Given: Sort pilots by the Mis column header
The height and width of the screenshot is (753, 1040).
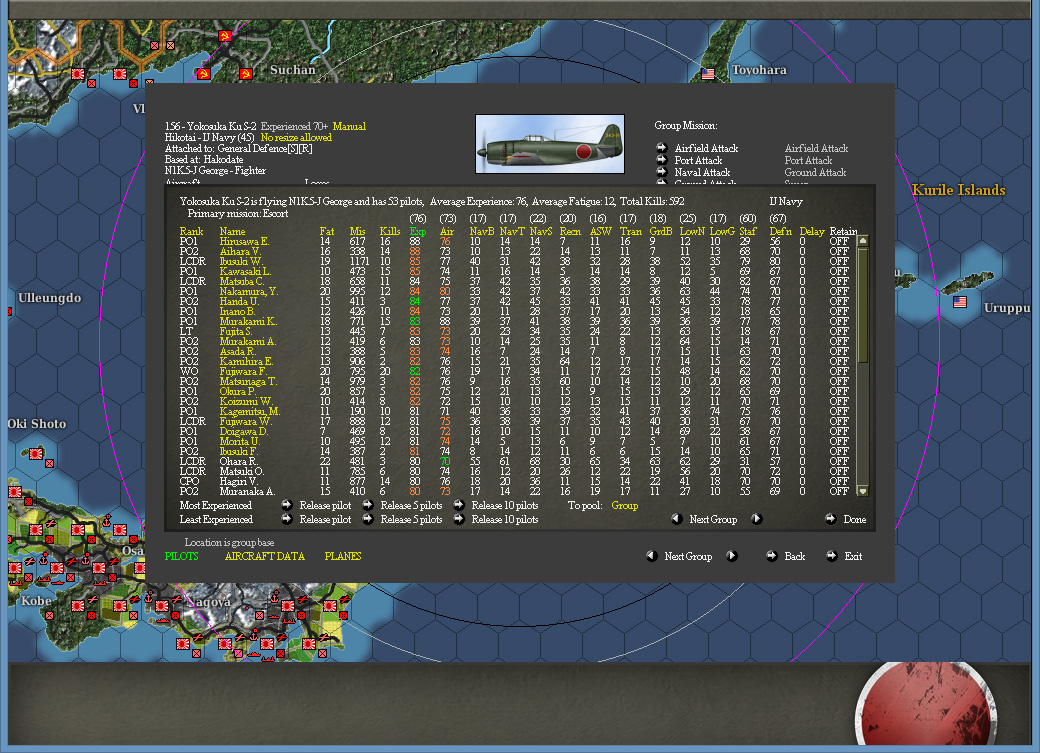Looking at the screenshot, I should click(358, 231).
